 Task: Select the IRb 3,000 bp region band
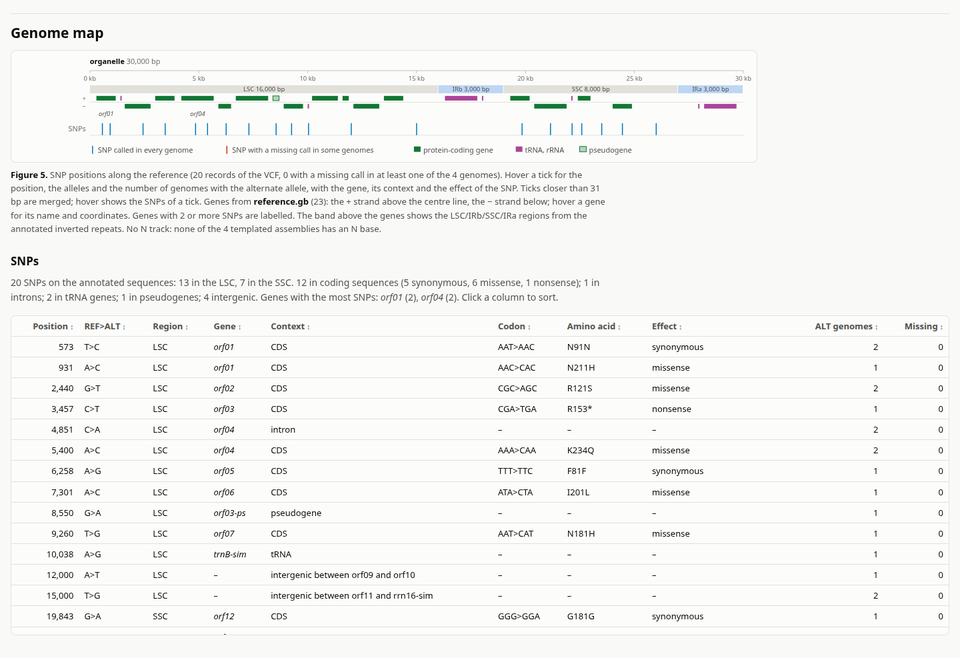tap(471, 89)
